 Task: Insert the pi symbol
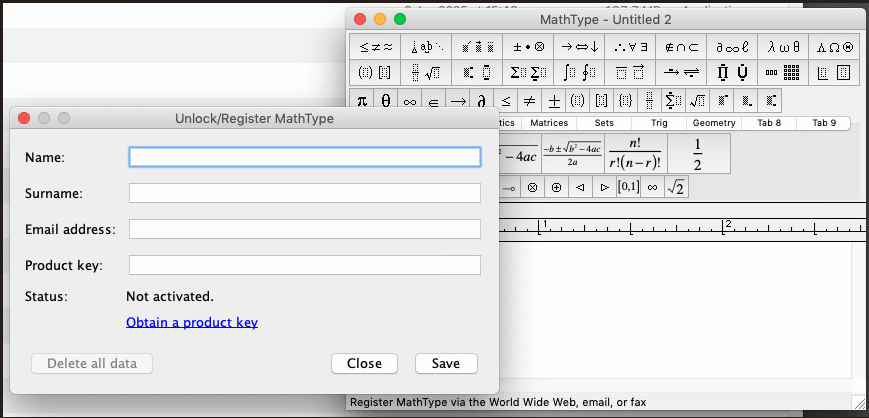362,101
